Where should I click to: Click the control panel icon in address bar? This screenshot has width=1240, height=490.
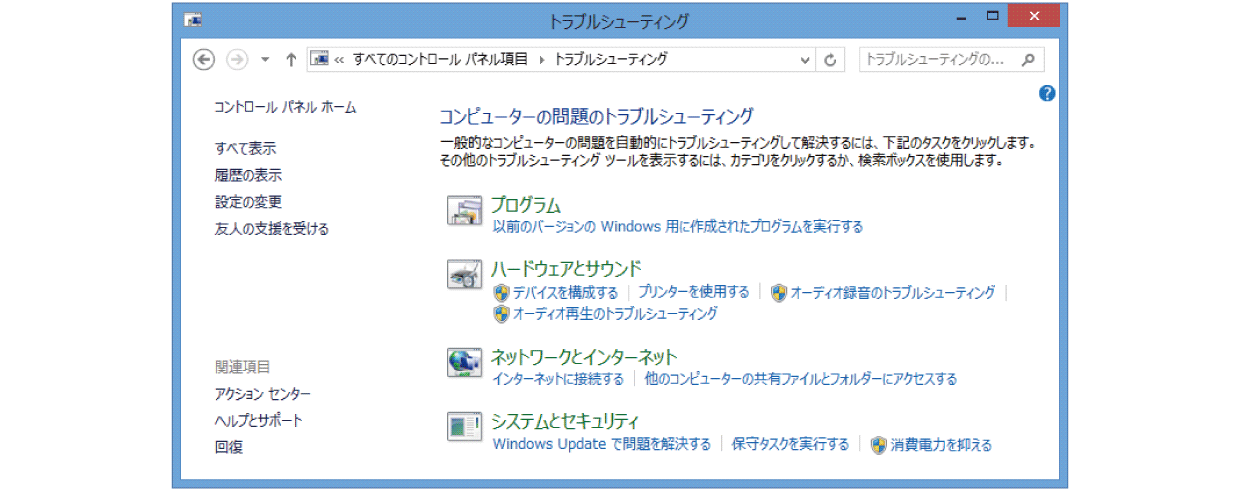point(320,59)
